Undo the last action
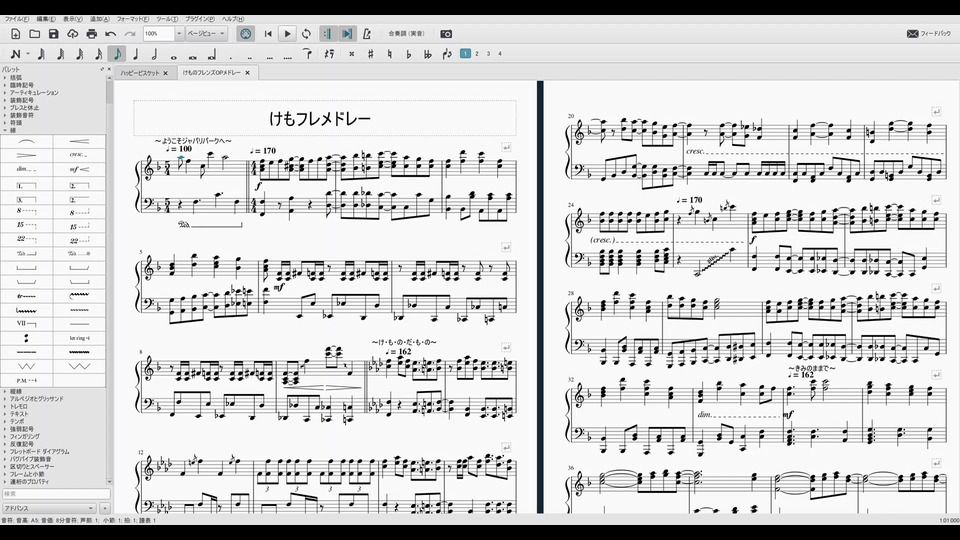The height and width of the screenshot is (540, 960). point(111,34)
